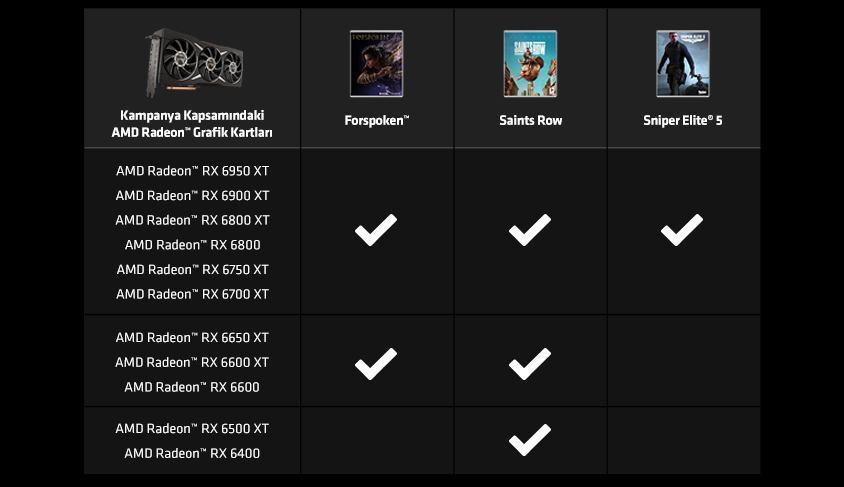Click Sniper Elite 5 checkmark icon
The width and height of the screenshot is (844, 487).
[x=681, y=230]
